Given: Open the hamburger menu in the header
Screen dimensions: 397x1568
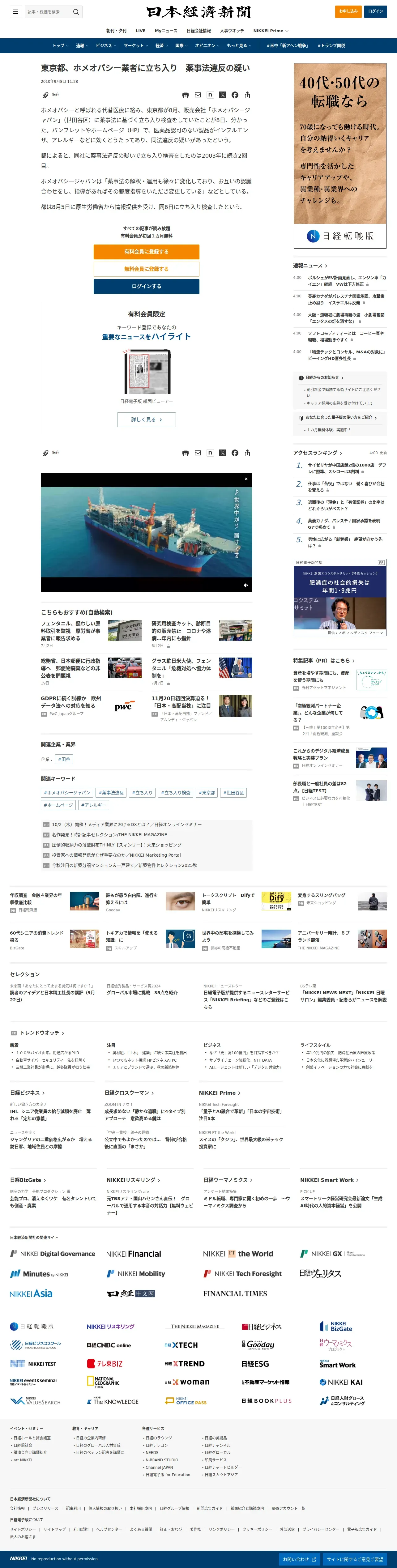Looking at the screenshot, I should [15, 11].
